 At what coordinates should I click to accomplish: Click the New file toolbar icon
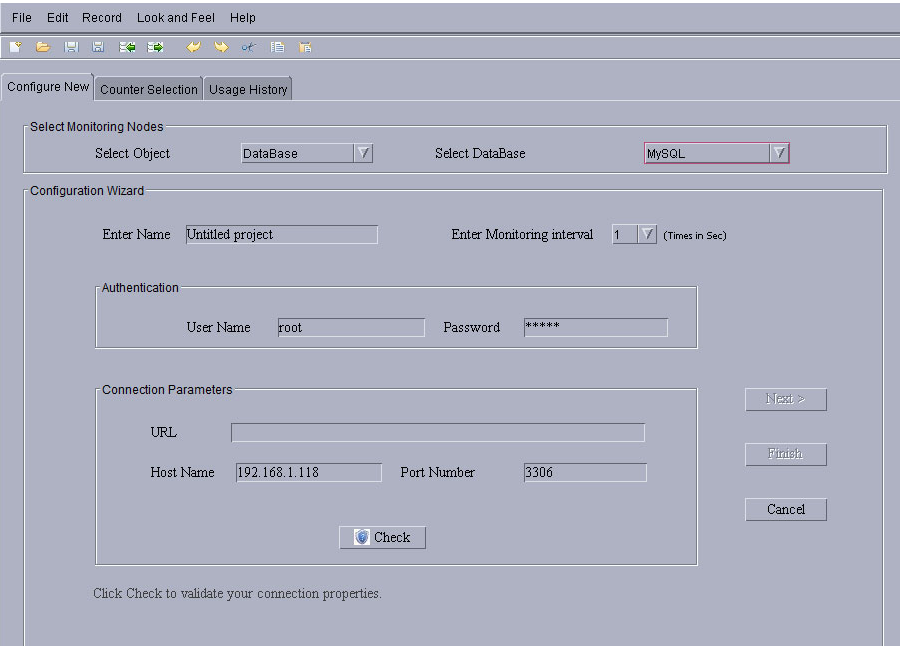(16, 47)
